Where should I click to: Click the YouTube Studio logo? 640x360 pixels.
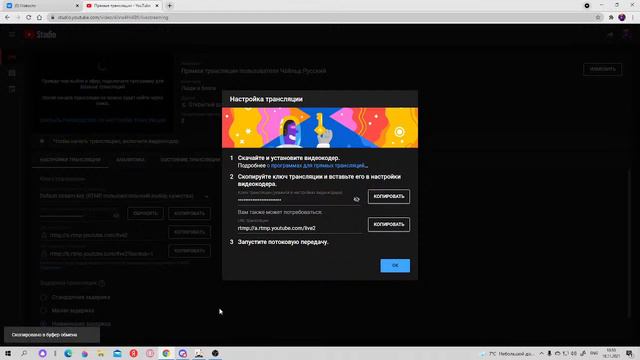pos(40,35)
